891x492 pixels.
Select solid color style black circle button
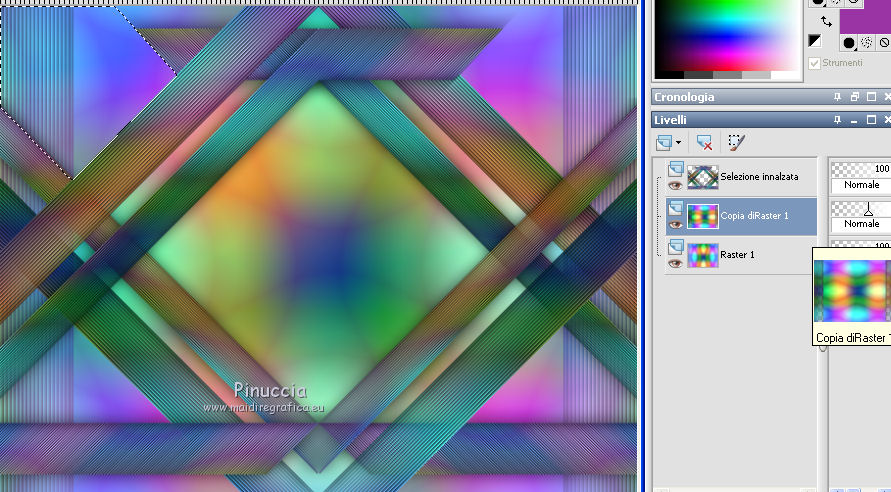point(849,43)
